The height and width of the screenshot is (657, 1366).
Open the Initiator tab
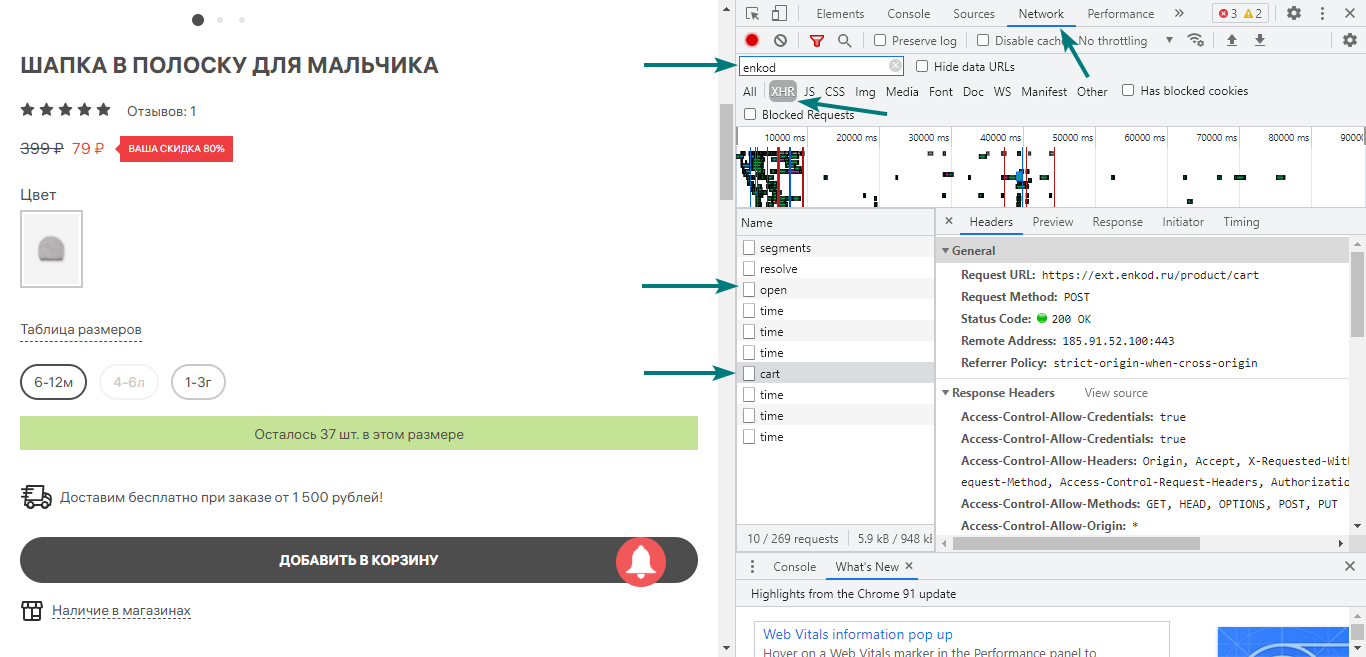[1183, 222]
